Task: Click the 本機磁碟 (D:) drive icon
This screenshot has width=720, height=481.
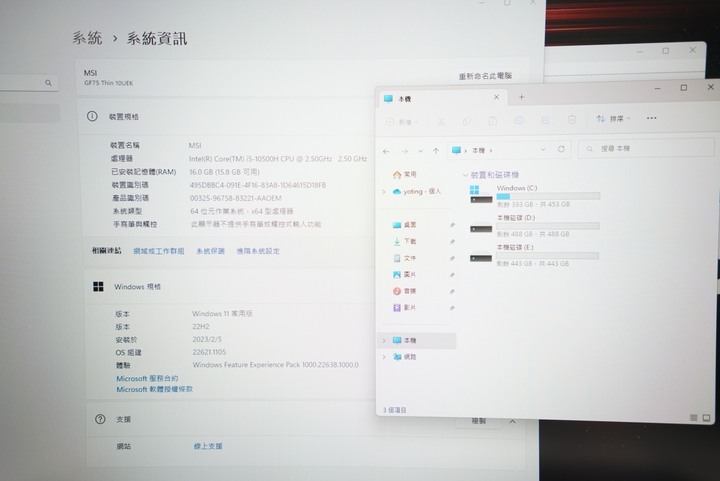Action: (481, 228)
